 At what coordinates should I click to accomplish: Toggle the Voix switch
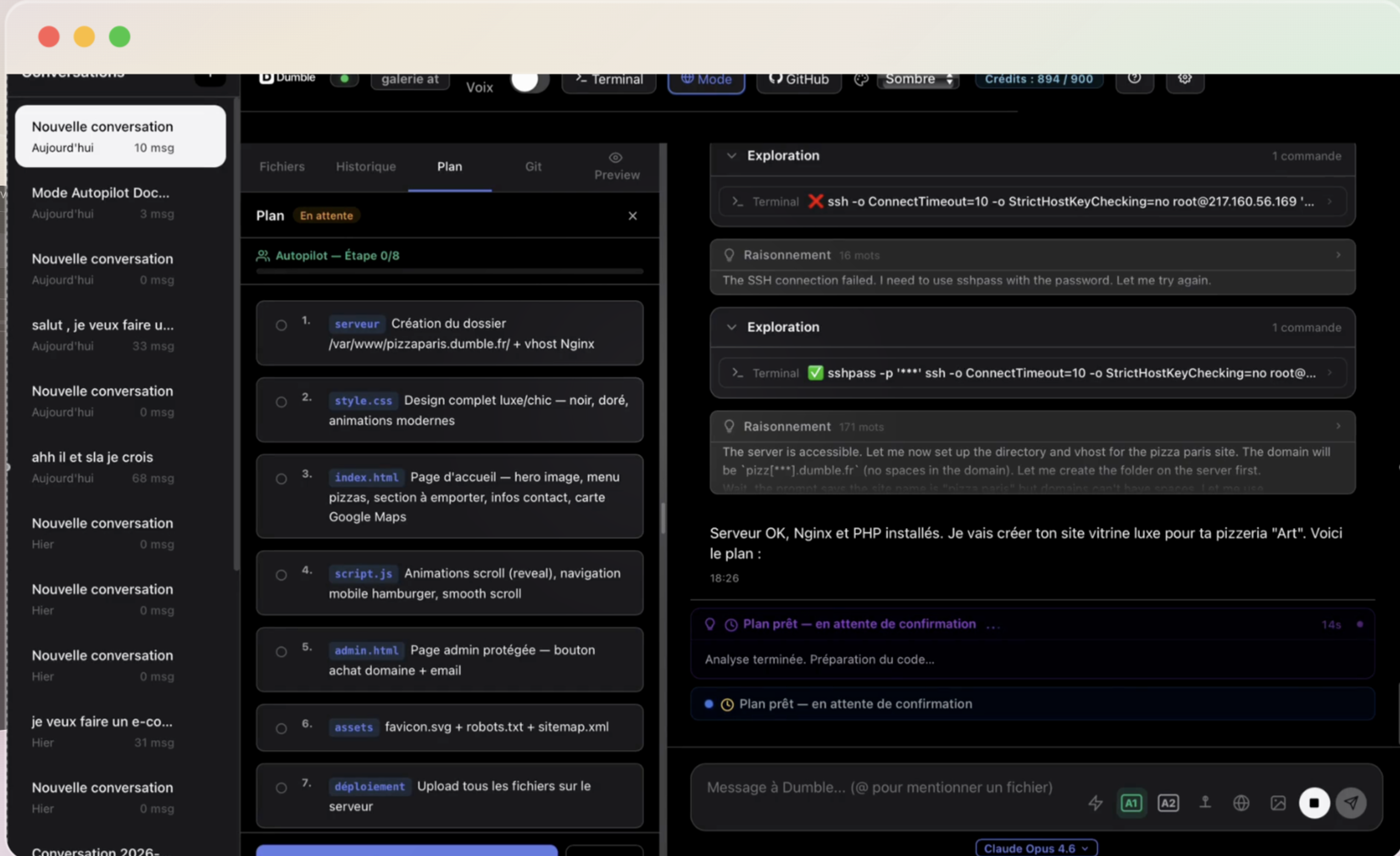[530, 82]
